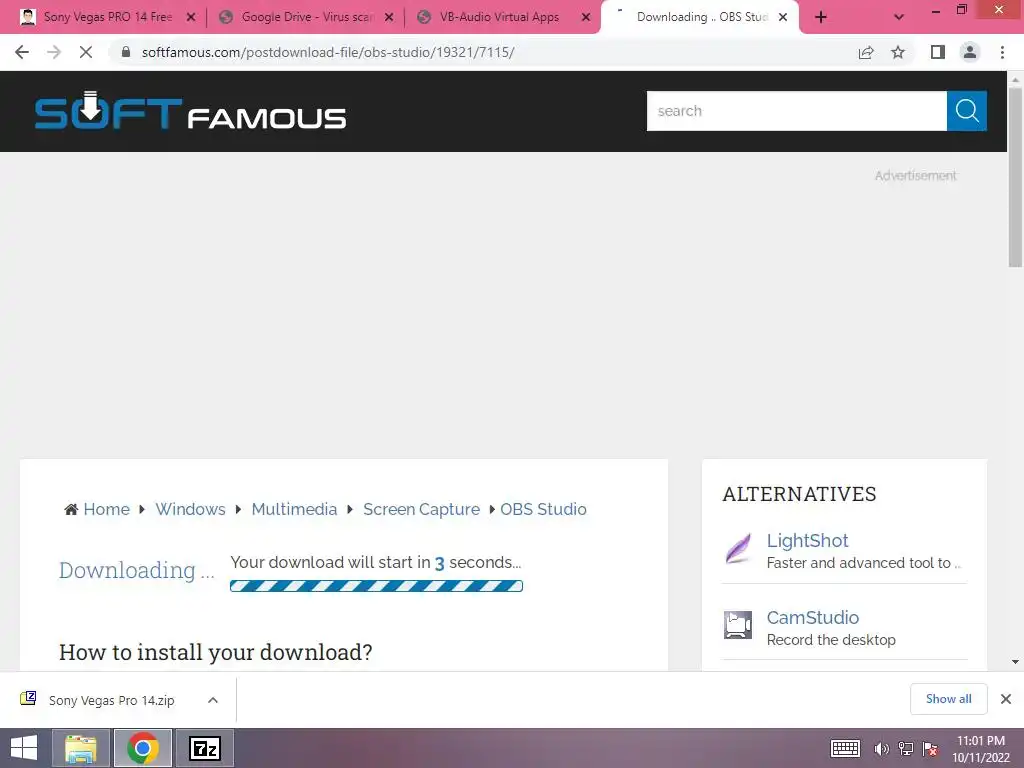Click the SoftFamous logo
1024x768 pixels.
click(190, 111)
